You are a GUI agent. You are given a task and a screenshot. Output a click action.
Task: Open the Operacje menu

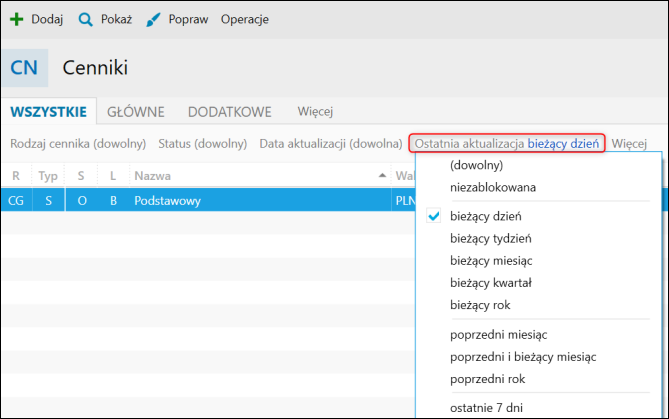pyautogui.click(x=244, y=19)
